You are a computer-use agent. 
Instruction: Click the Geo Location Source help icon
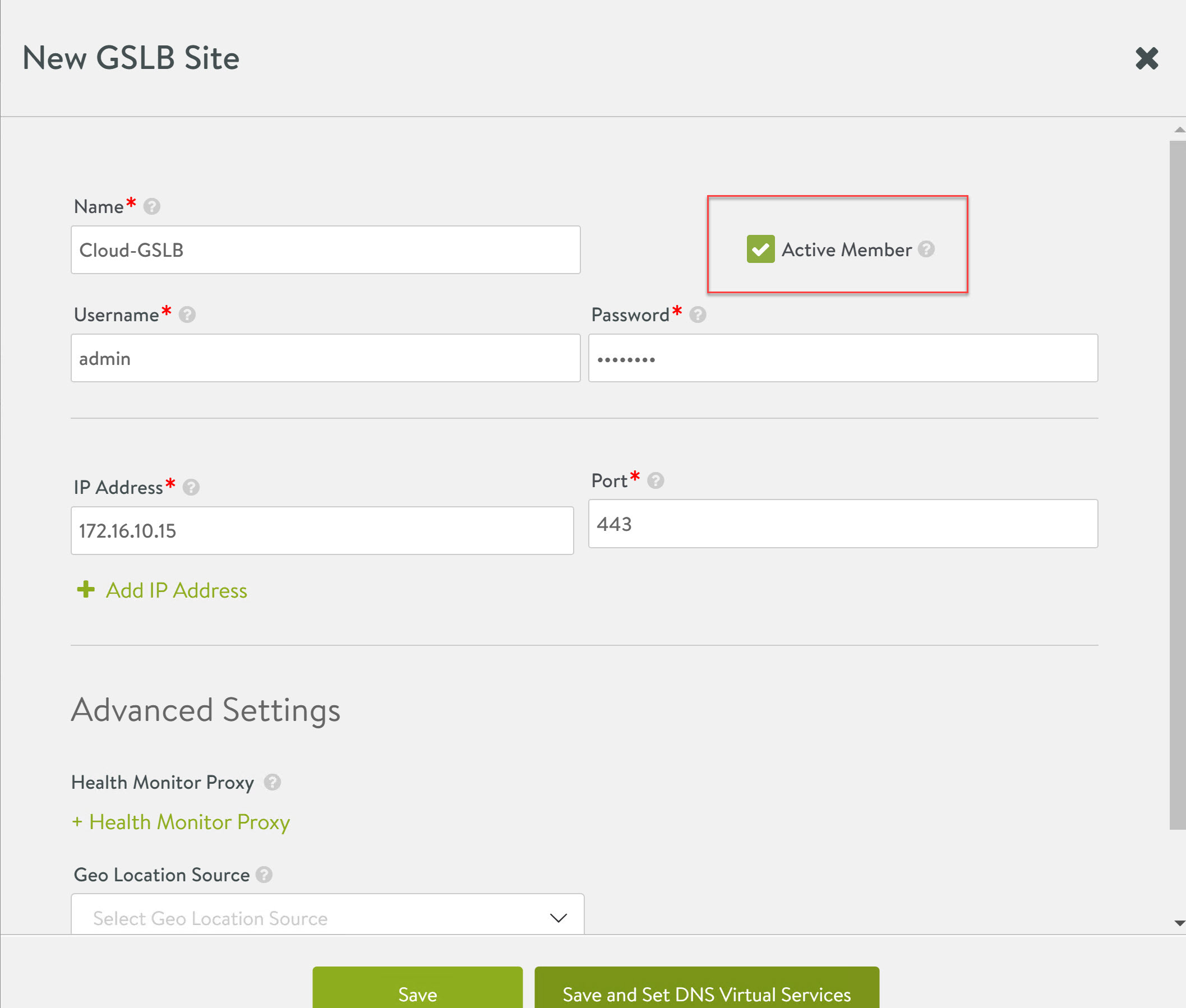(x=264, y=874)
